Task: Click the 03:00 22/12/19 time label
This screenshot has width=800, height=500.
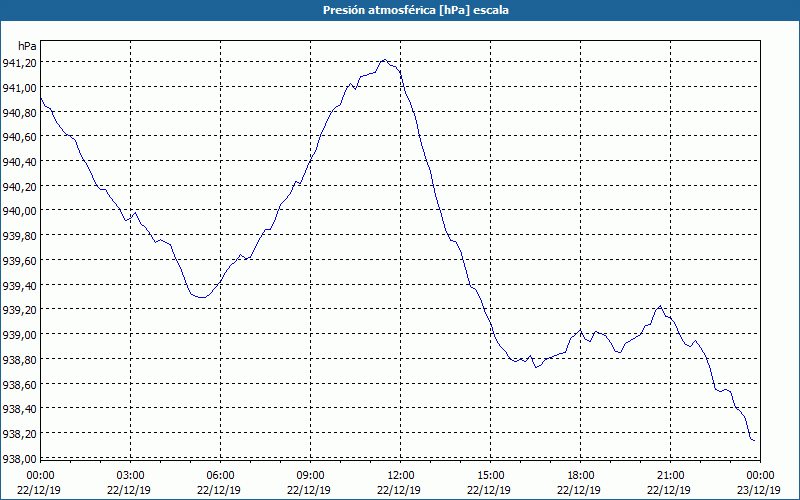Action: (x=129, y=483)
